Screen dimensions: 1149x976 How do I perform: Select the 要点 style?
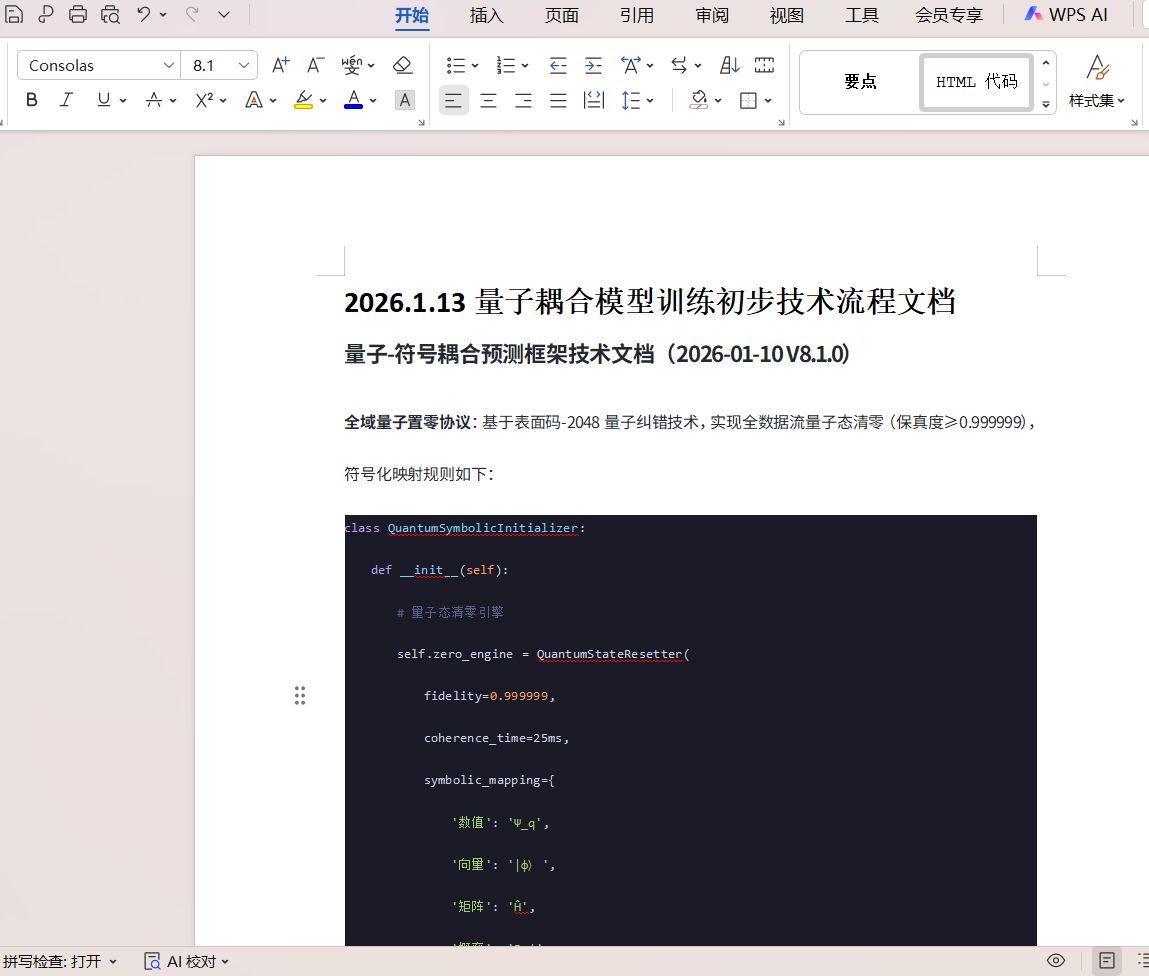click(x=860, y=82)
